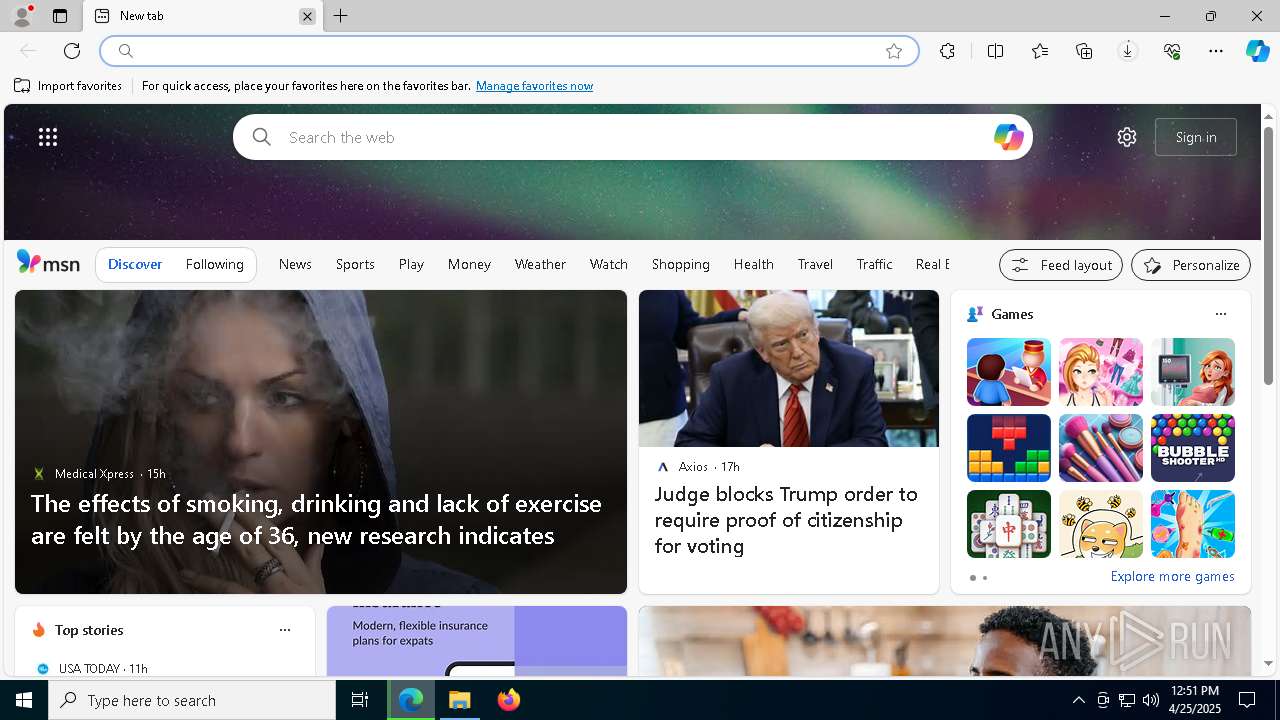This screenshot has height=720, width=1280.
Task: Open the shiba dog with bees game
Action: click(x=1100, y=524)
